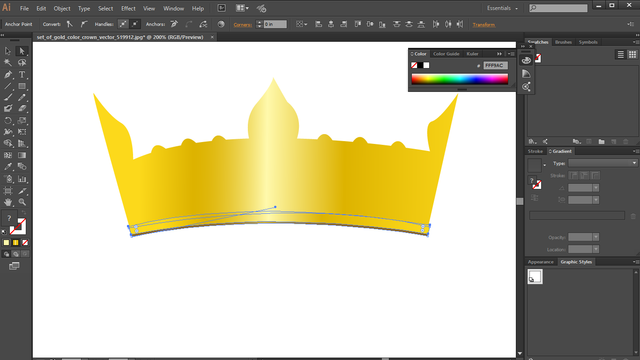Switch to Gradient fill mode button

pyautogui.click(x=16, y=242)
